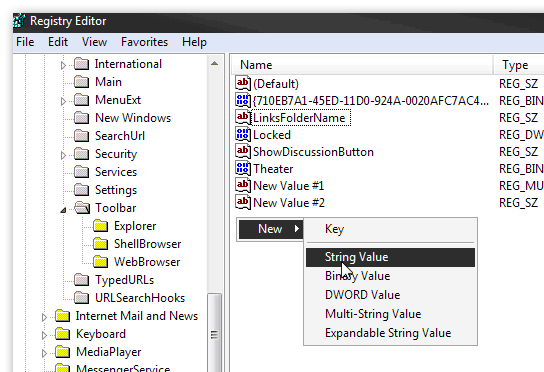Click the Keyboard folder icon
This screenshot has height=372, width=544.
[62, 334]
